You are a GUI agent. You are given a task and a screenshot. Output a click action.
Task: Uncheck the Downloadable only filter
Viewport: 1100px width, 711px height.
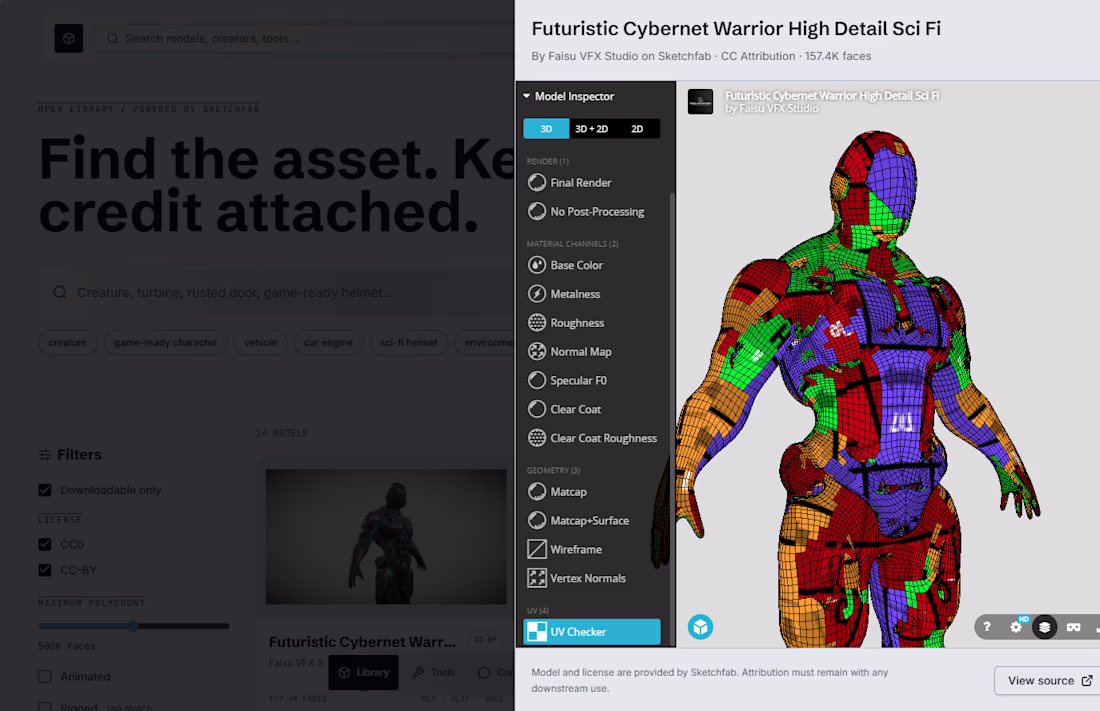coord(45,490)
